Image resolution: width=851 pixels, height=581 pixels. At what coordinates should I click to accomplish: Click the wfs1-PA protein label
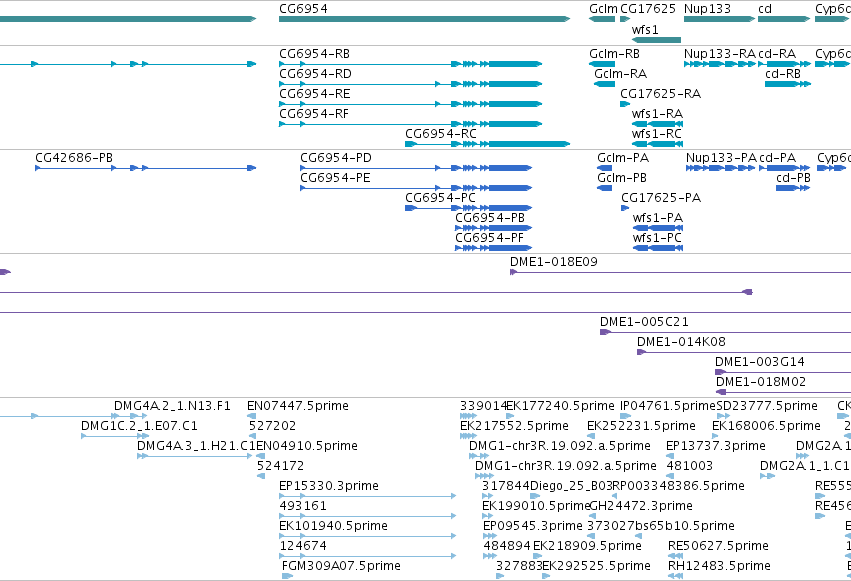point(657,218)
